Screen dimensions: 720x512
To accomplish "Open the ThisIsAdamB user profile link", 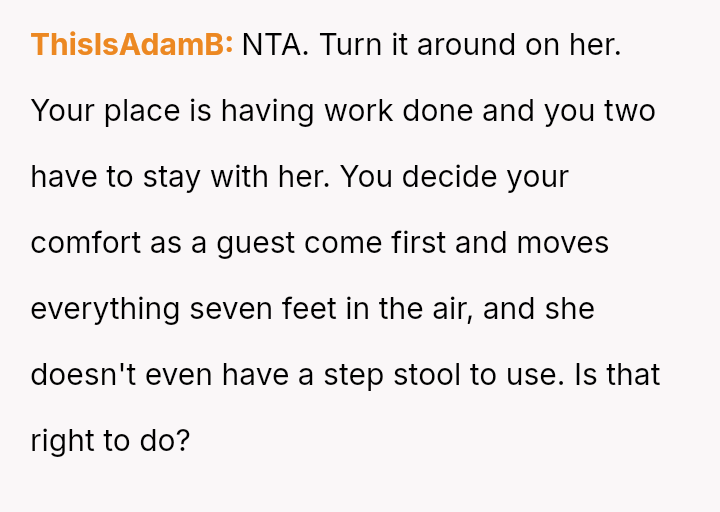I will click(x=132, y=45).
